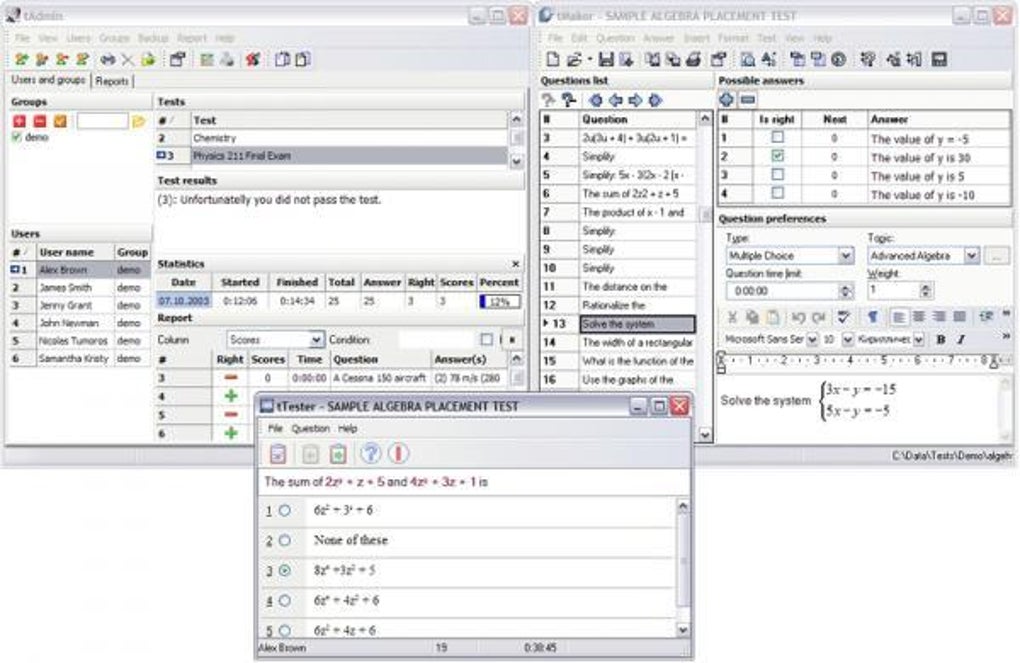The width and height of the screenshot is (1020, 663).
Task: Click the small dropdown arrow beside tMaker Open icon
Action: [x=589, y=60]
